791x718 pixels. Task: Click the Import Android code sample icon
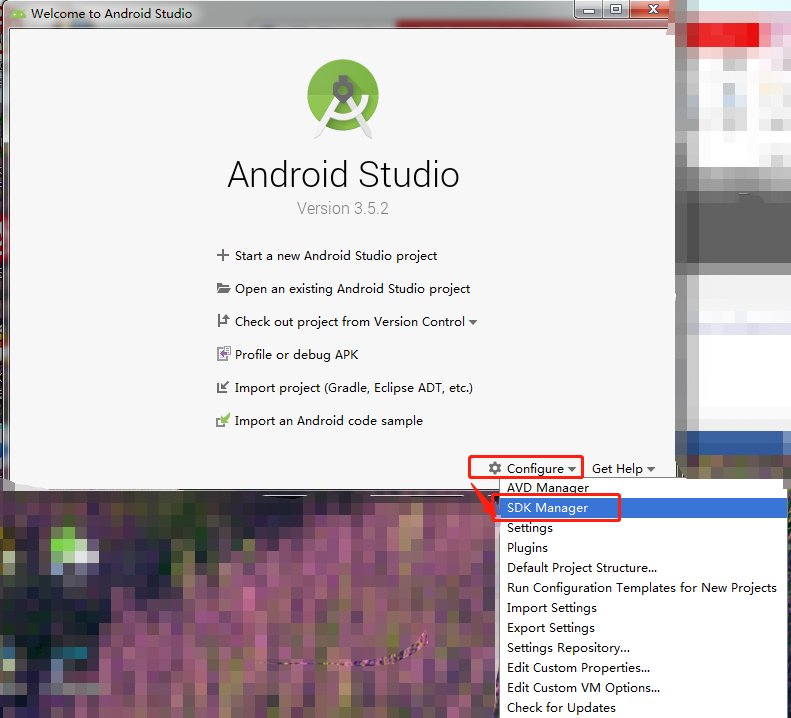tap(222, 420)
